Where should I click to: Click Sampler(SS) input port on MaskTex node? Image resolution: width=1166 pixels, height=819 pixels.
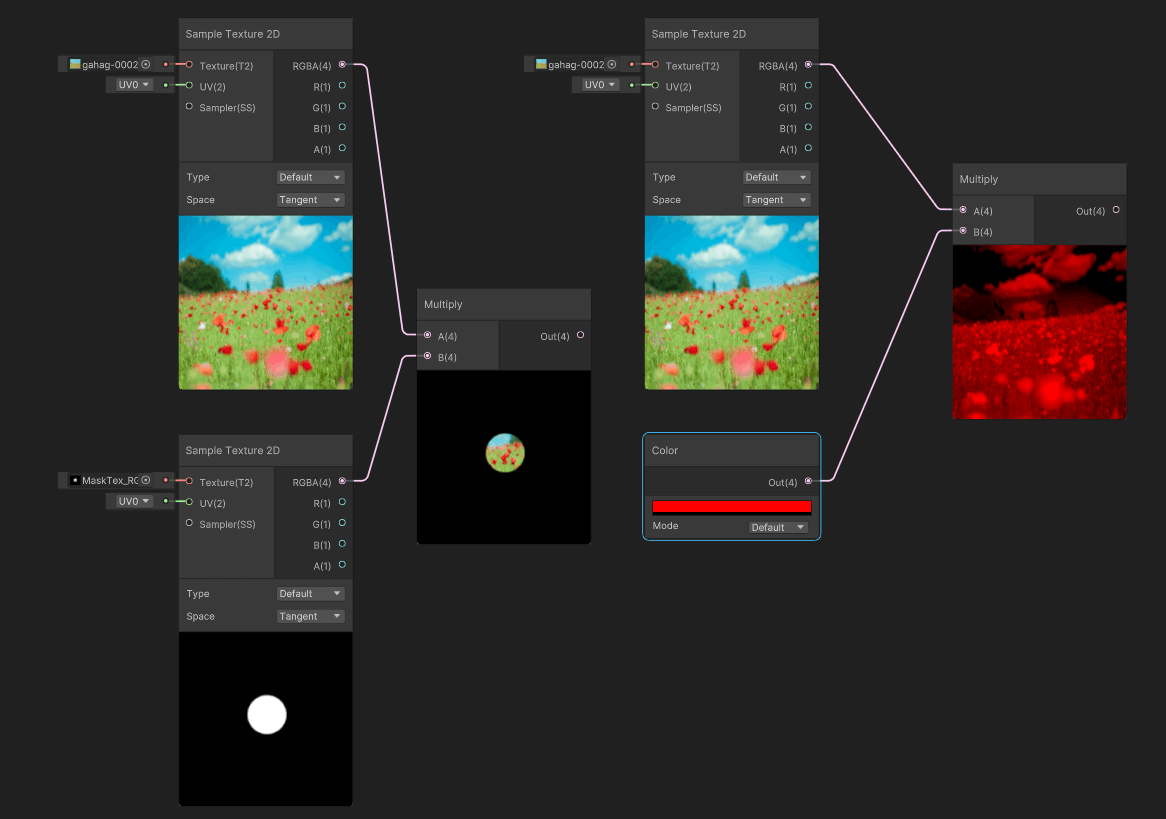coord(190,523)
